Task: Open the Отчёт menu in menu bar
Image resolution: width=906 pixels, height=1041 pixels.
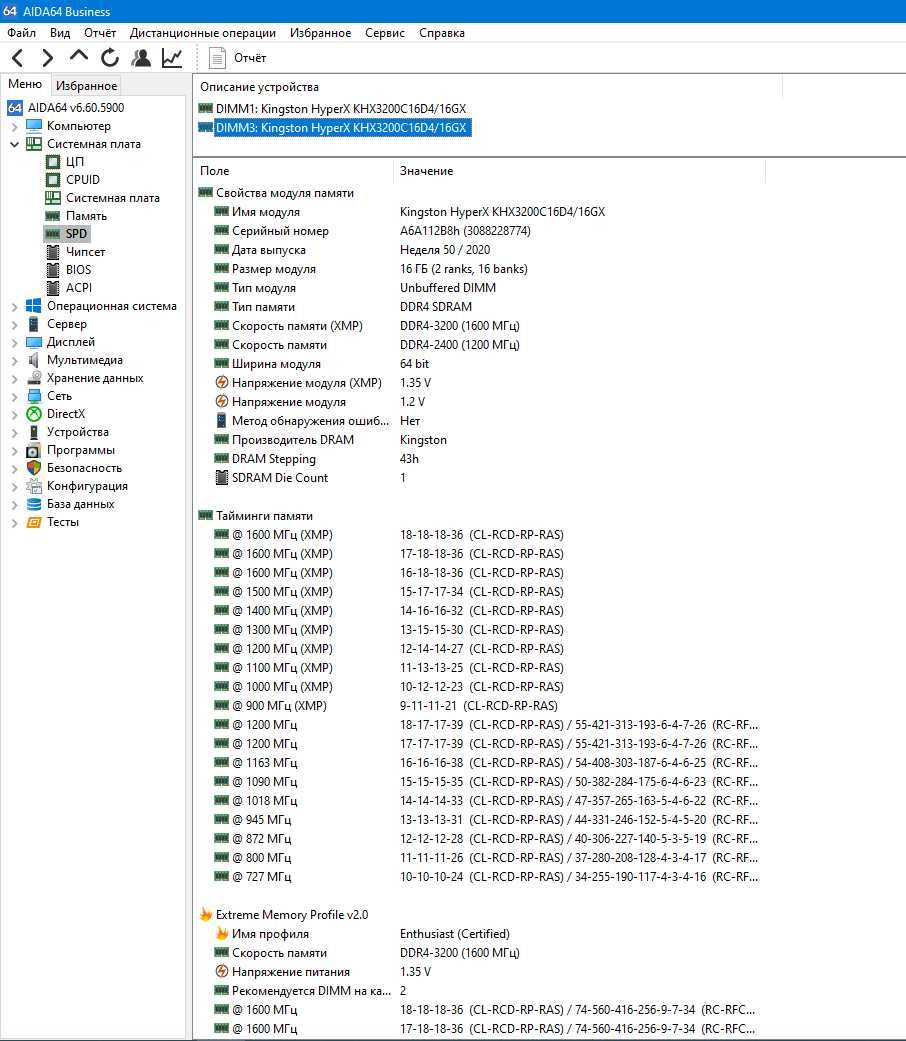Action: click(x=100, y=33)
